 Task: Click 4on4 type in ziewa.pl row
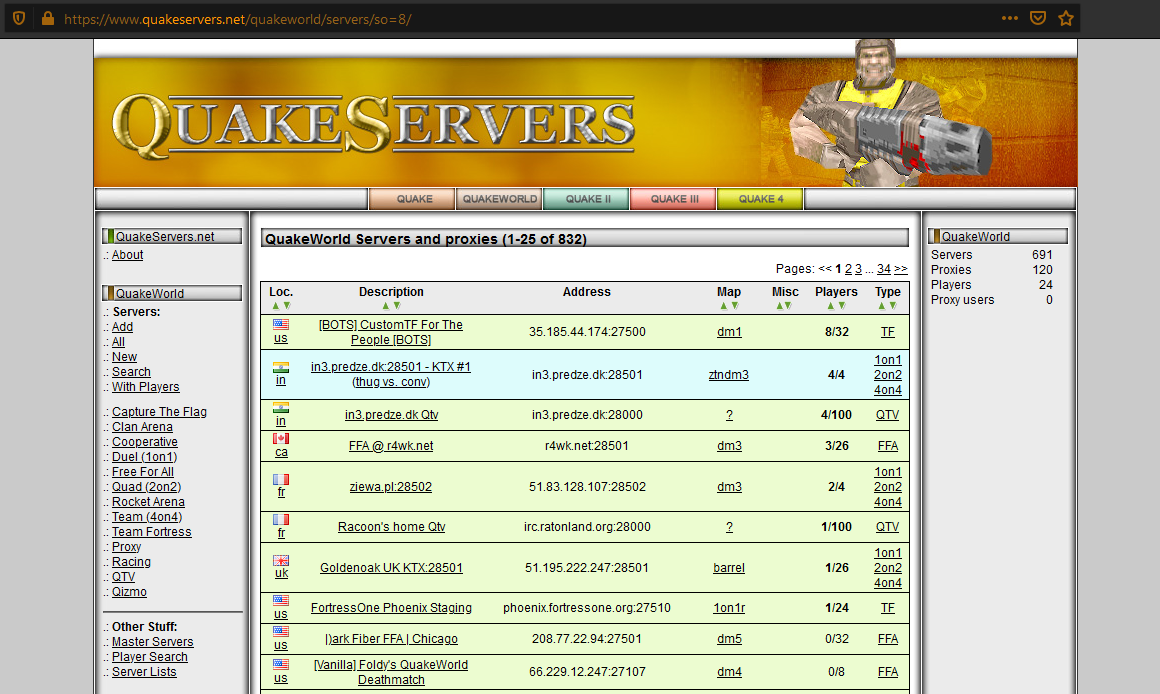pyautogui.click(x=888, y=502)
